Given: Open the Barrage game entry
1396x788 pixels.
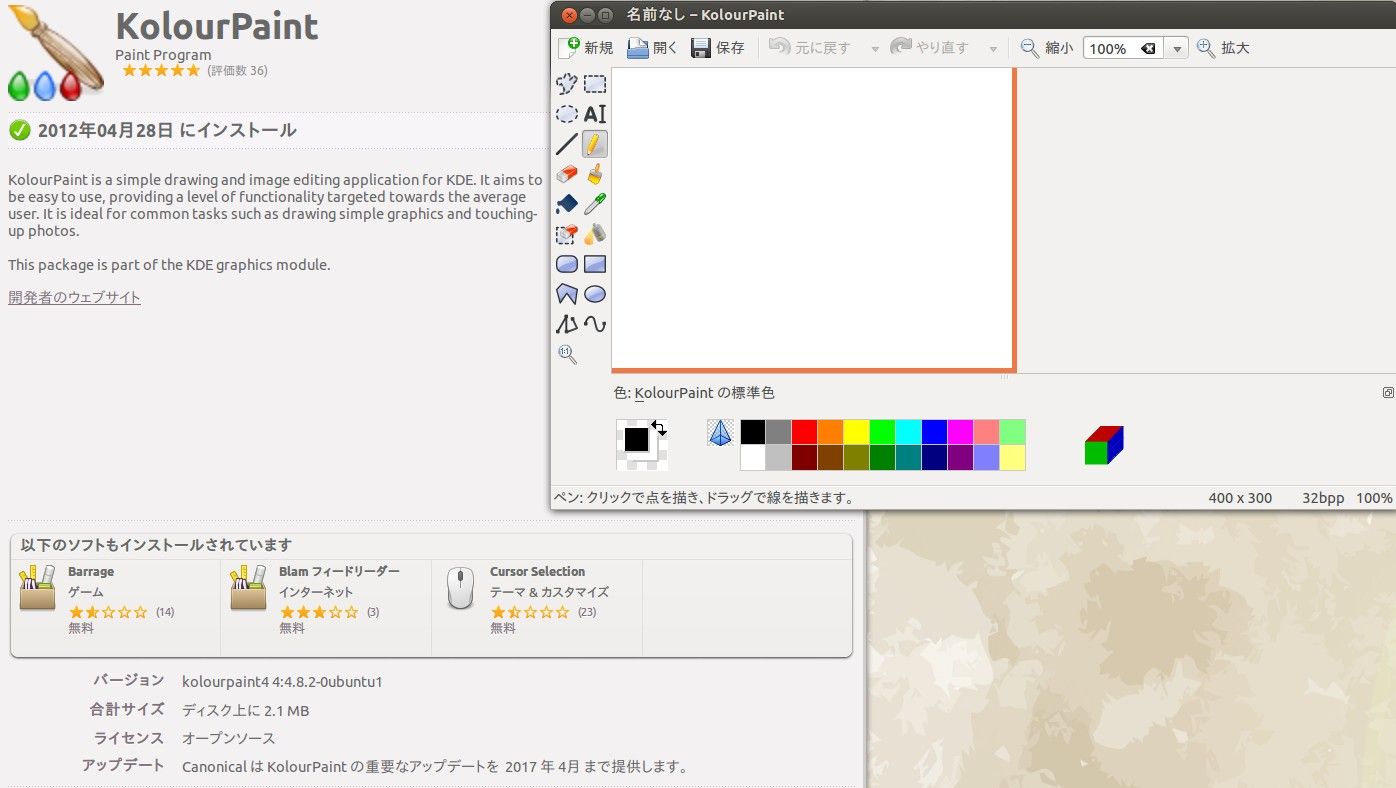Looking at the screenshot, I should click(114, 600).
